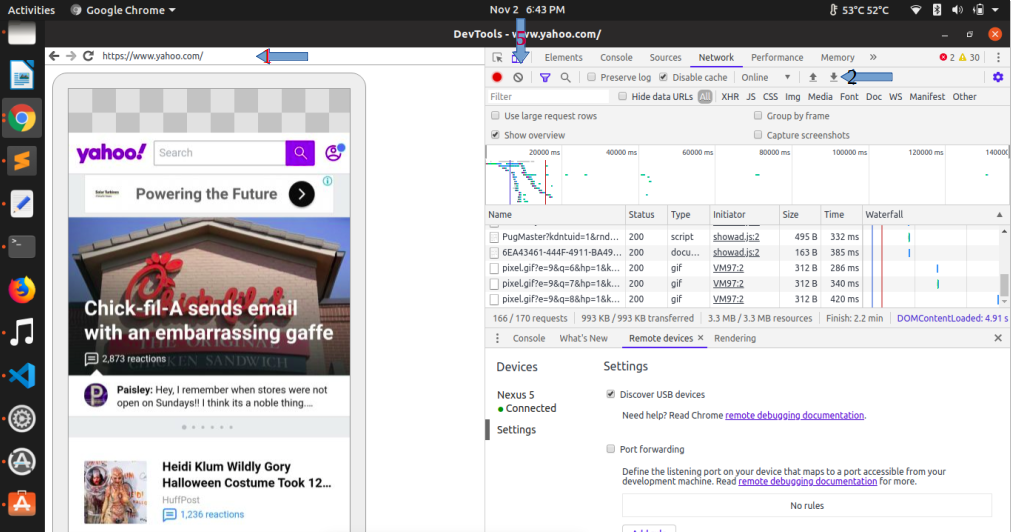Reload the remote yahoo page
This screenshot has height=532, width=1011.
[88, 56]
